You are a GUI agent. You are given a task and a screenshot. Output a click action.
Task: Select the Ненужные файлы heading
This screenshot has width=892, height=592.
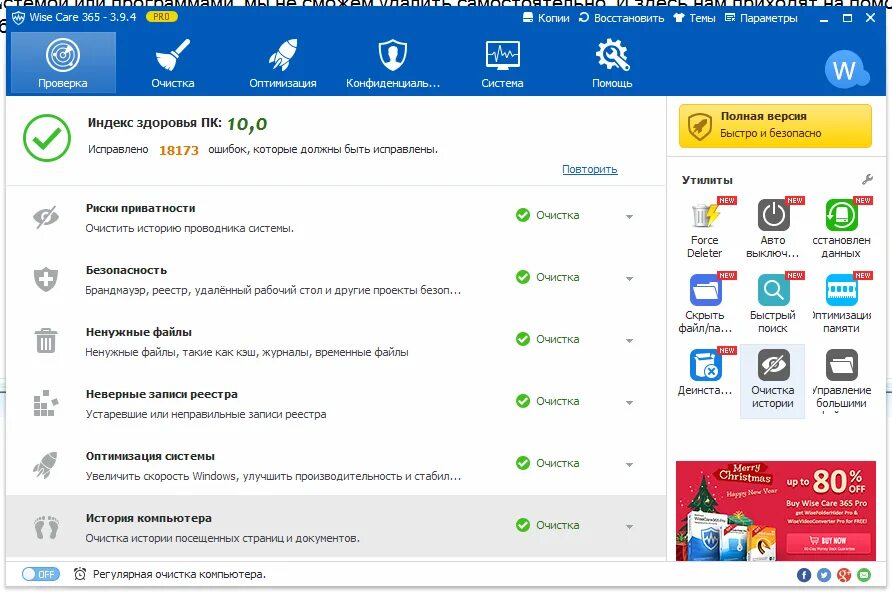click(139, 332)
